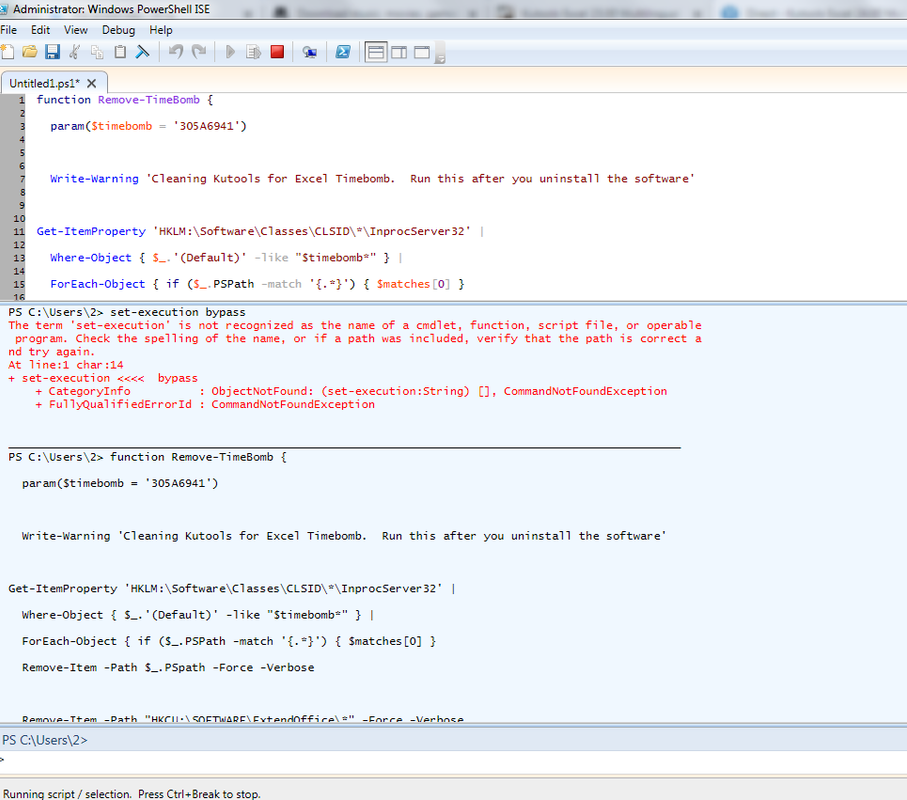Screen dimensions: 907x800
Task: Show script pane on top layout
Action: pos(376,52)
